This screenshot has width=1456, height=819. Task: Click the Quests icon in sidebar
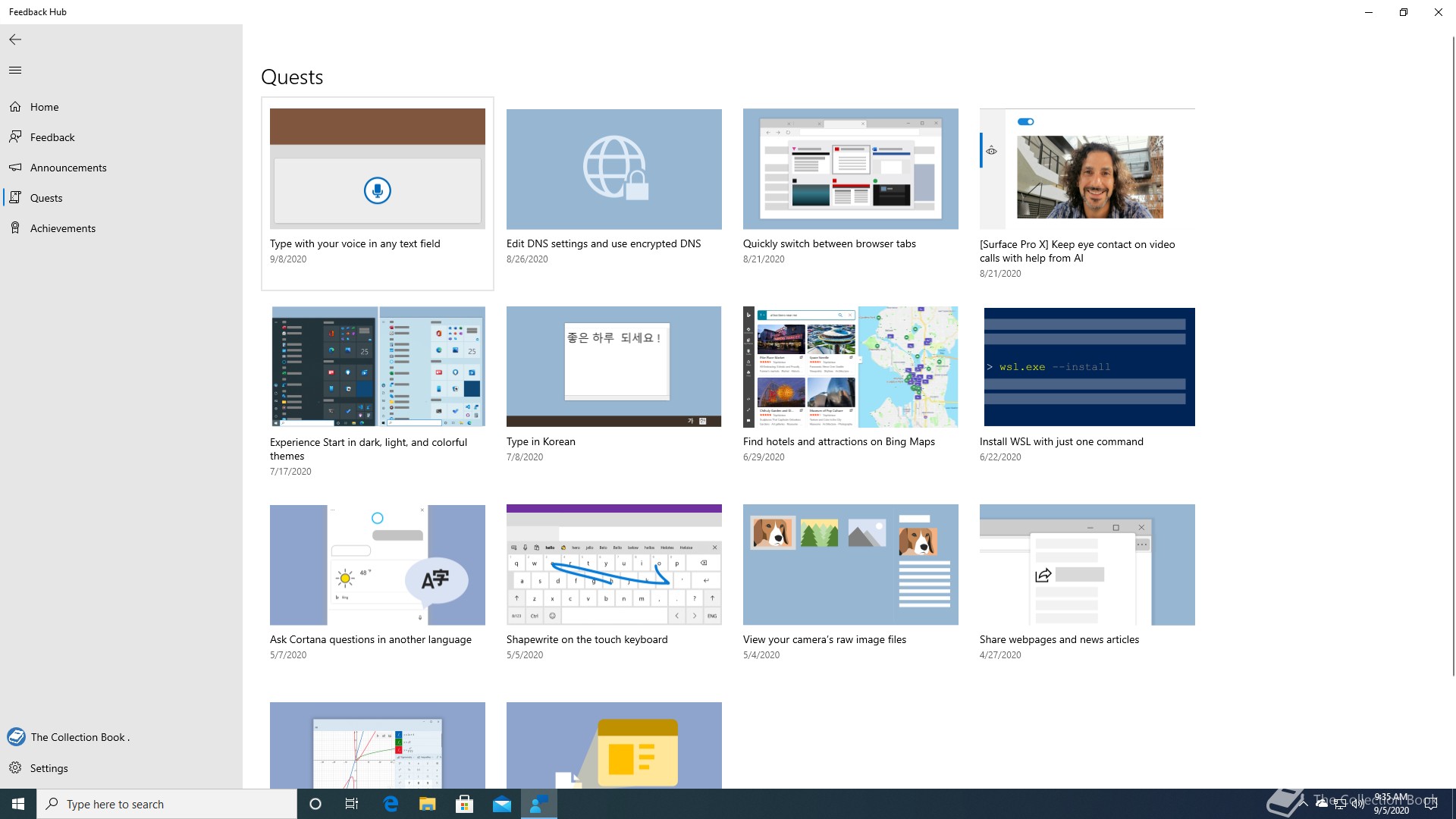(x=15, y=198)
